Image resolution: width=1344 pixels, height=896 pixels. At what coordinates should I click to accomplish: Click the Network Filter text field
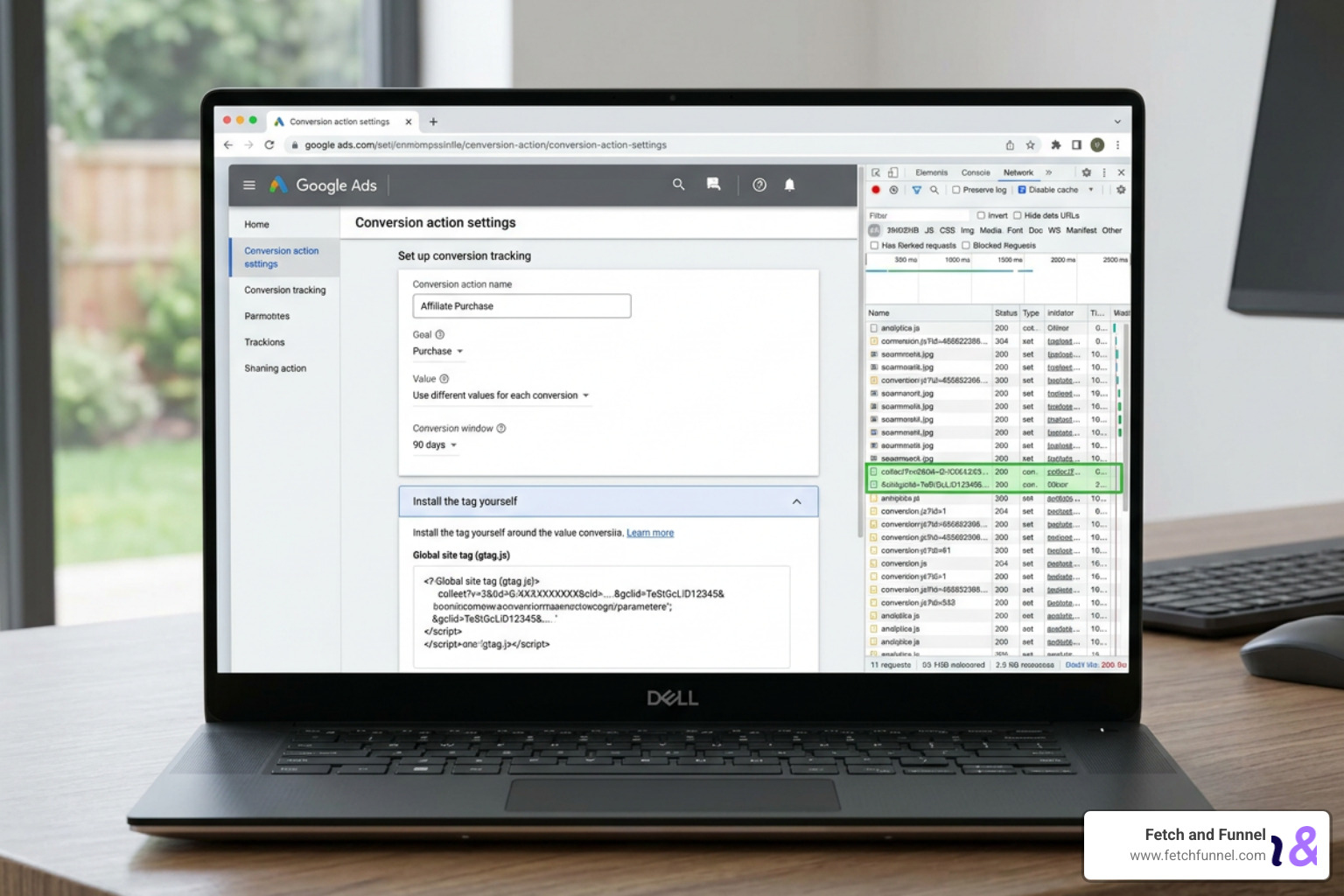918,215
